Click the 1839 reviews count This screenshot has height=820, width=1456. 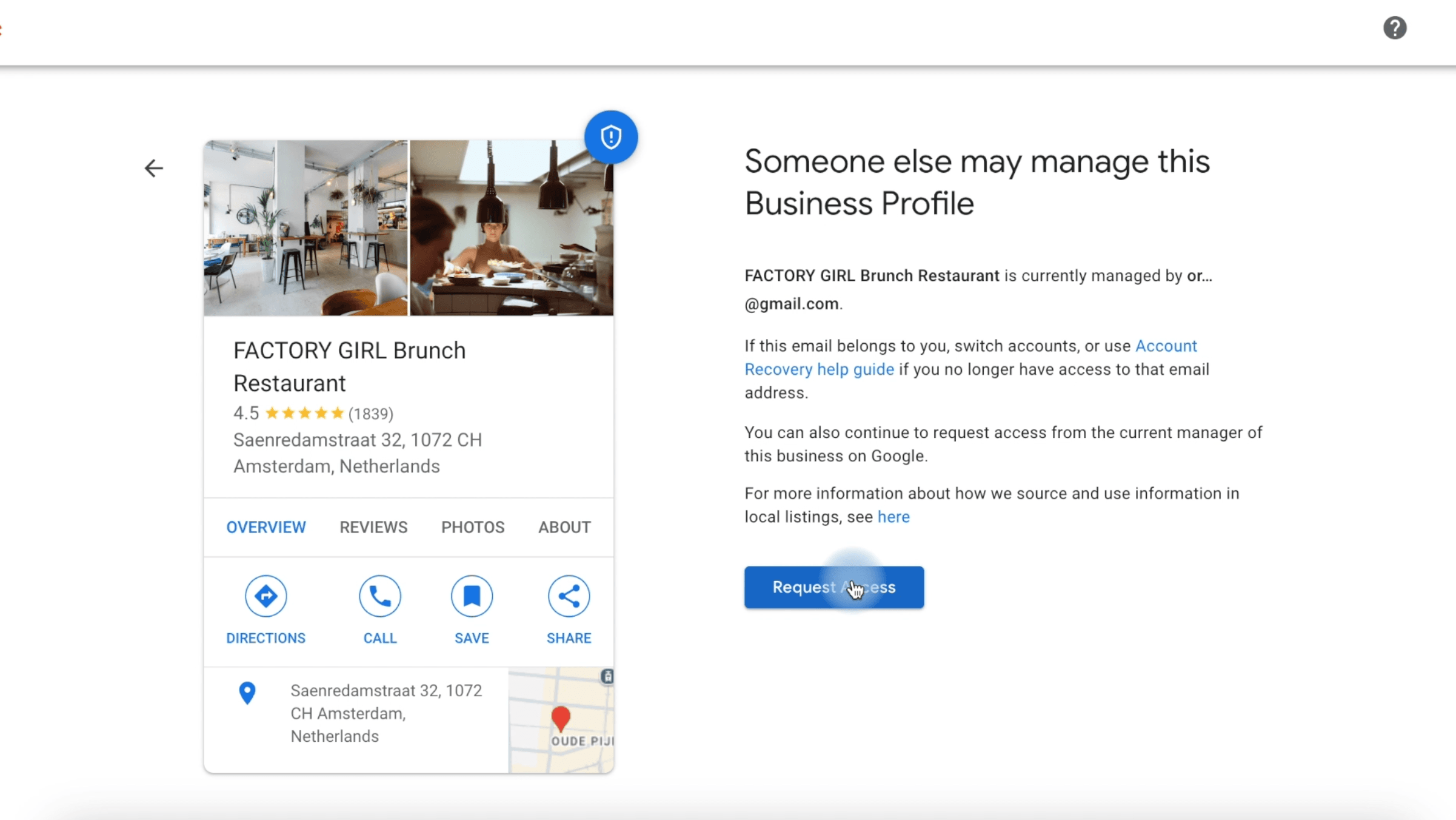[370, 414]
